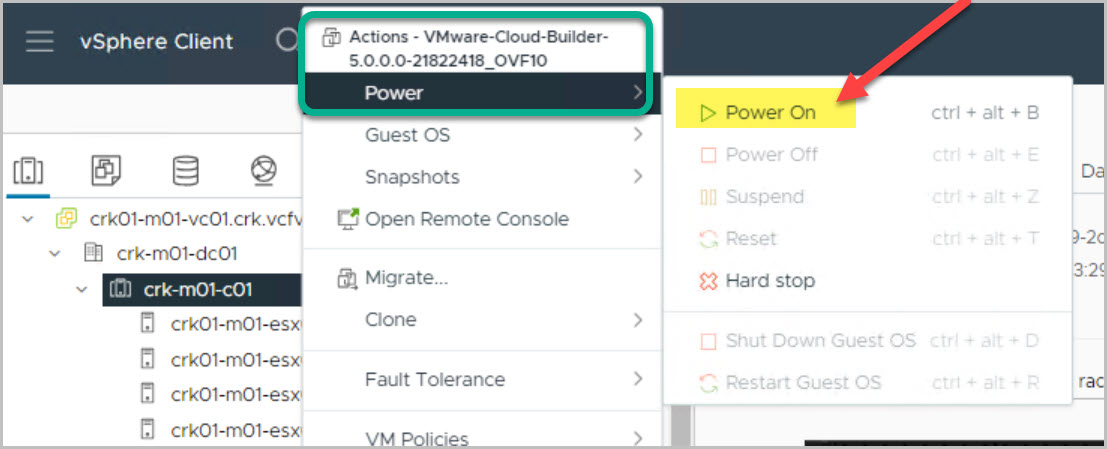Open the Networking inventory view icon
This screenshot has height=449, width=1107.
[x=264, y=170]
